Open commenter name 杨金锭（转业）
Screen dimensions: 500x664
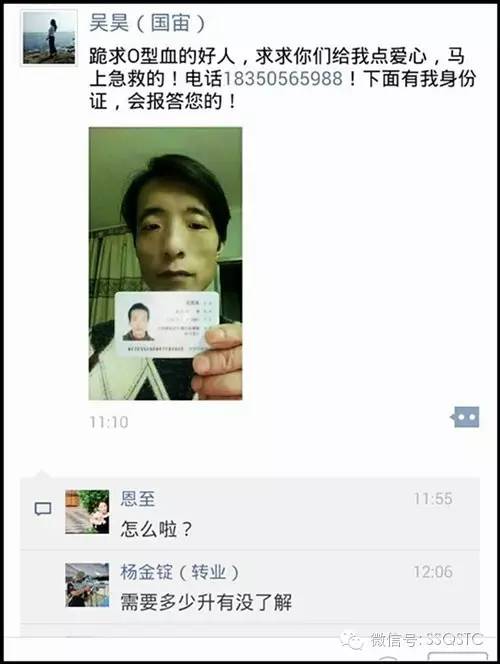[180, 572]
